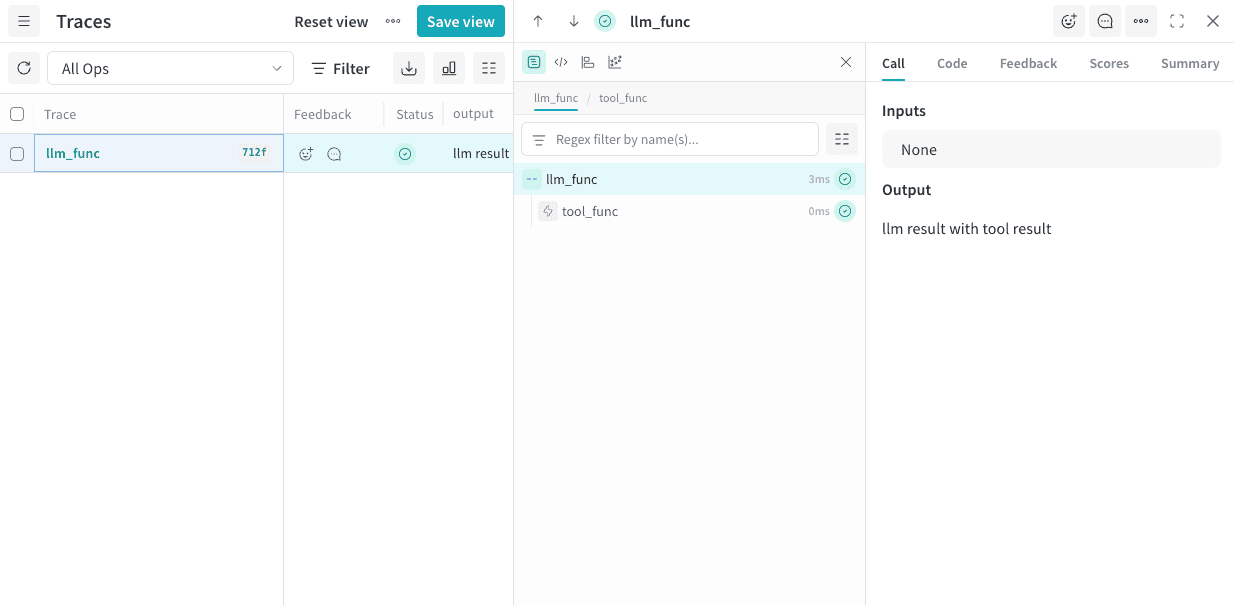Image resolution: width=1234 pixels, height=605 pixels.
Task: Click 'llm result with tool result' output text
Action: tap(967, 229)
